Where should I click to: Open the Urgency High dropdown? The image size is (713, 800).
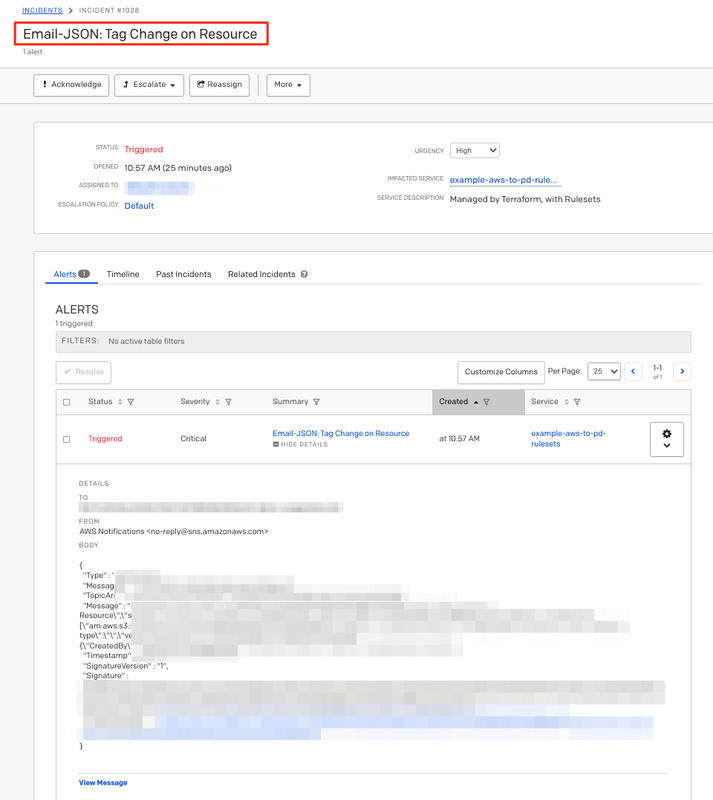(475, 151)
